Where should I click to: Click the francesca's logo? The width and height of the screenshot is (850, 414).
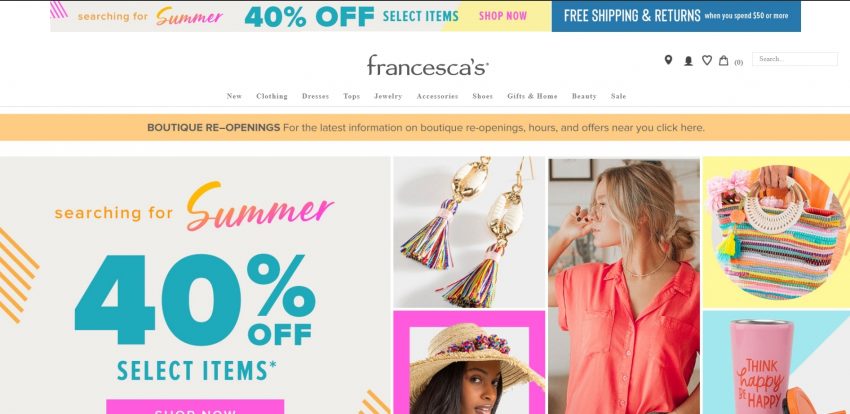(428, 65)
